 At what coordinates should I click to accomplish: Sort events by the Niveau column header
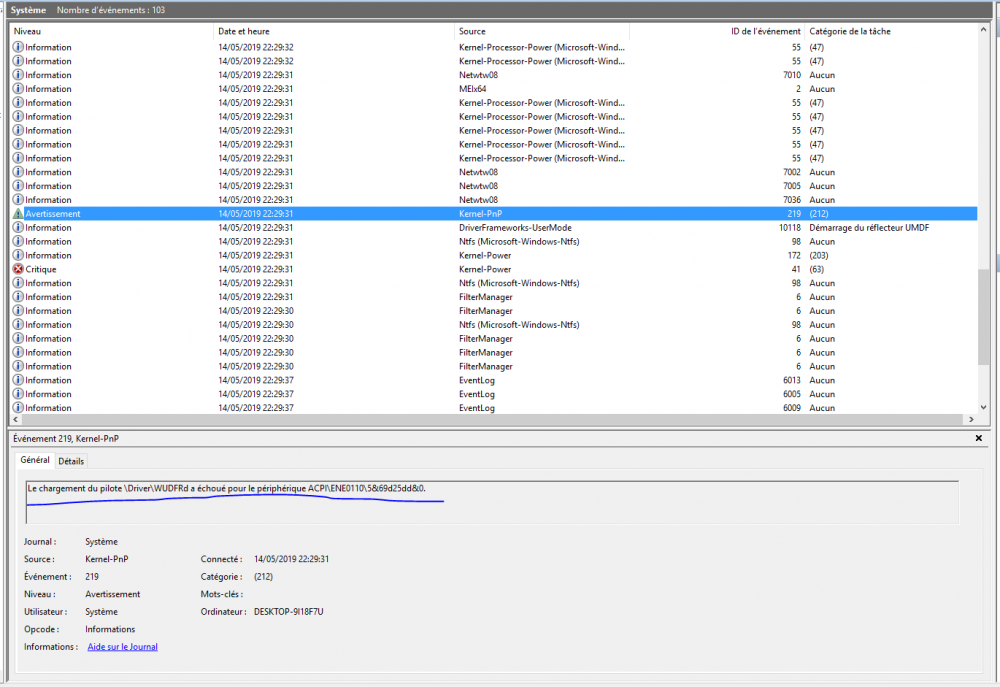click(x=28, y=31)
